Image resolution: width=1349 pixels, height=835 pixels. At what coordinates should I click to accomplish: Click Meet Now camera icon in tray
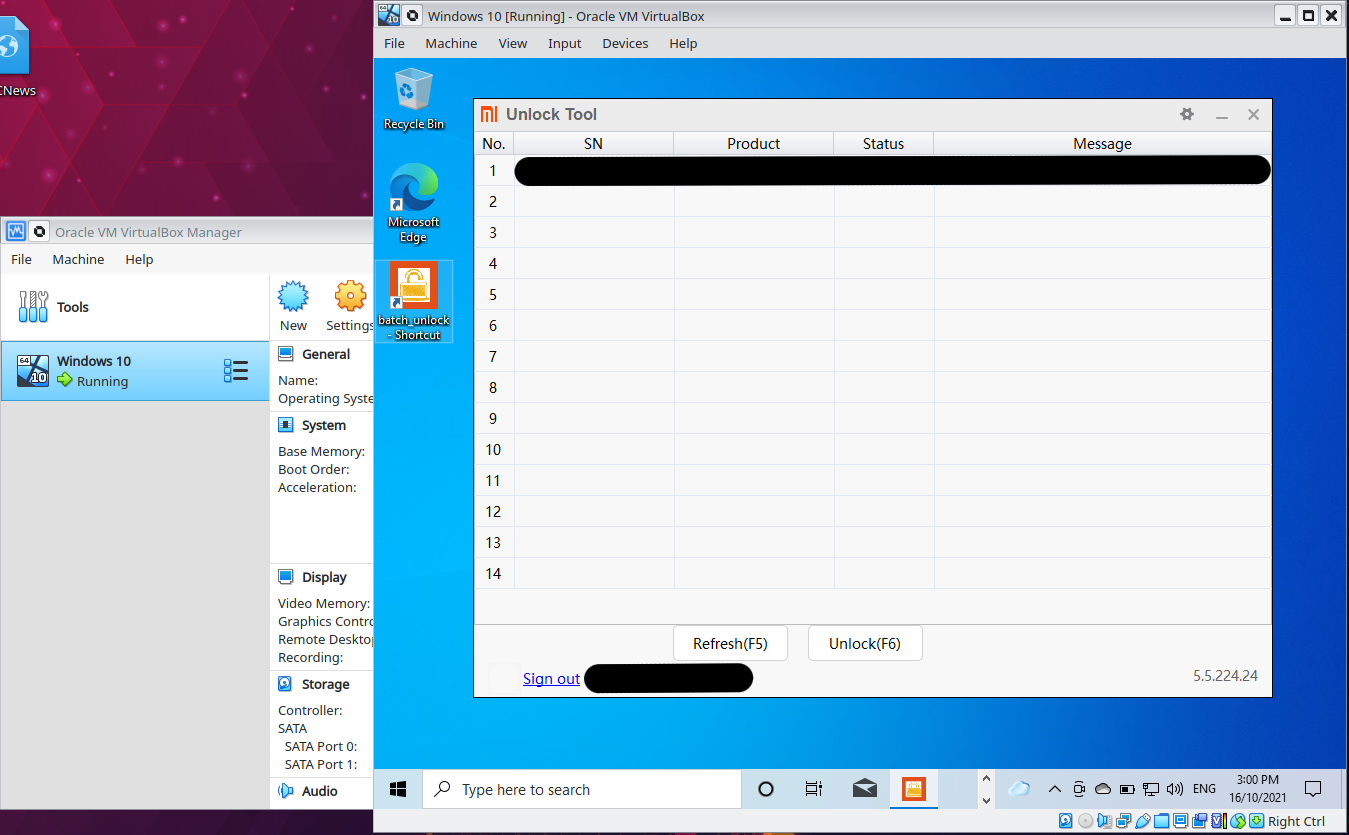click(x=1079, y=789)
